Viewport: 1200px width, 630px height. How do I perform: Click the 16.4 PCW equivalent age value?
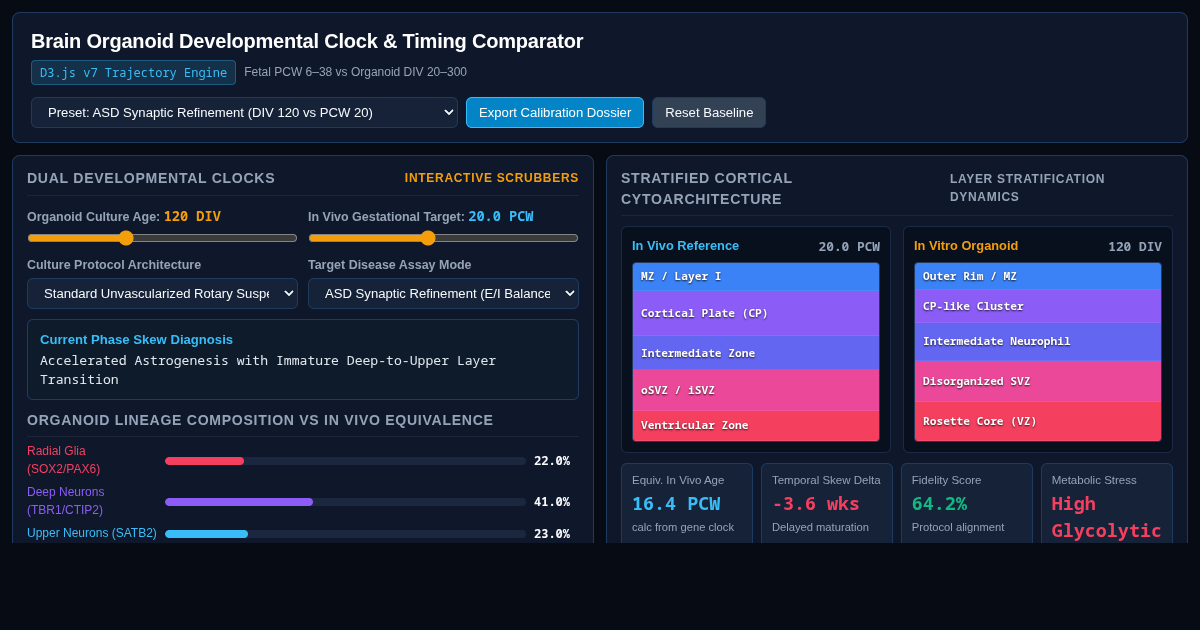point(676,503)
